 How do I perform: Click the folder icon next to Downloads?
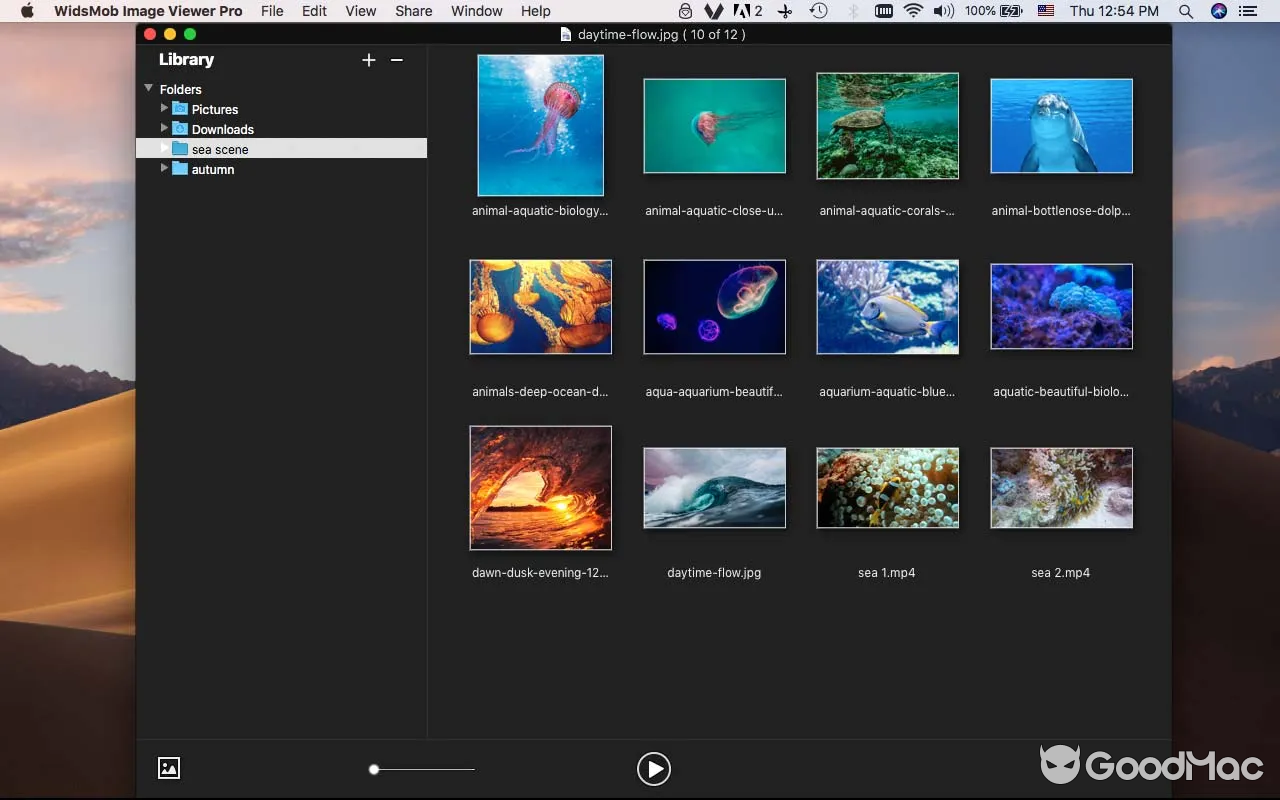click(x=178, y=128)
